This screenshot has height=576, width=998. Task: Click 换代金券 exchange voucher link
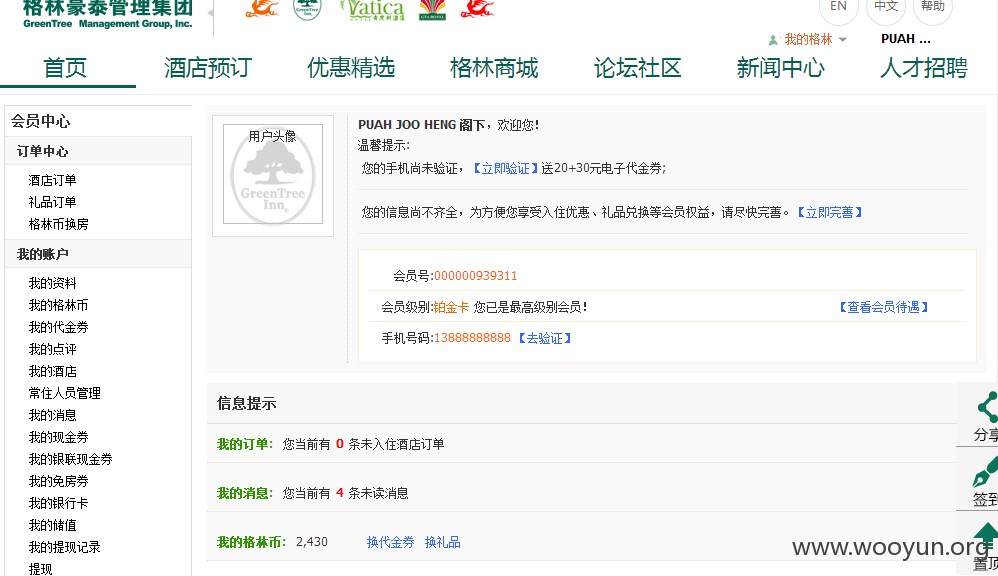(x=390, y=542)
